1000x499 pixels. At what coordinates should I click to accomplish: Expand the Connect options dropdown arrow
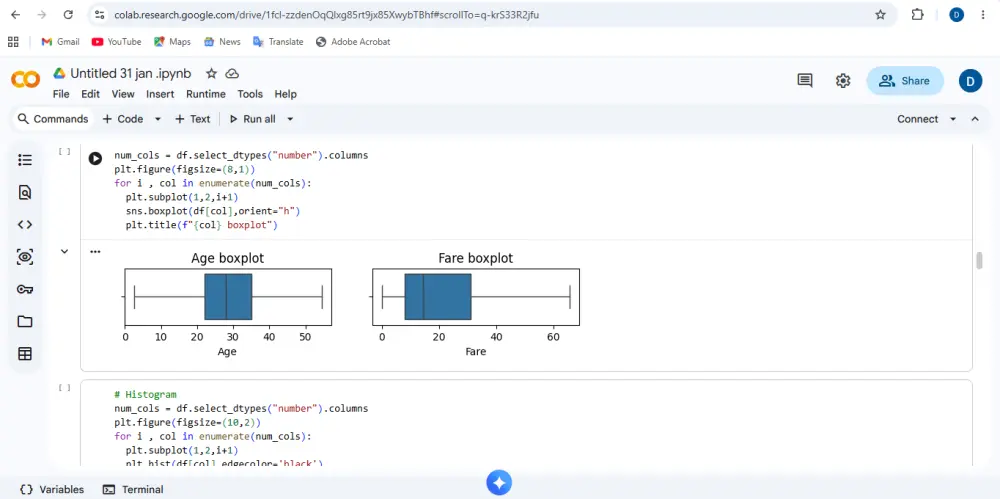pyautogui.click(x=953, y=119)
